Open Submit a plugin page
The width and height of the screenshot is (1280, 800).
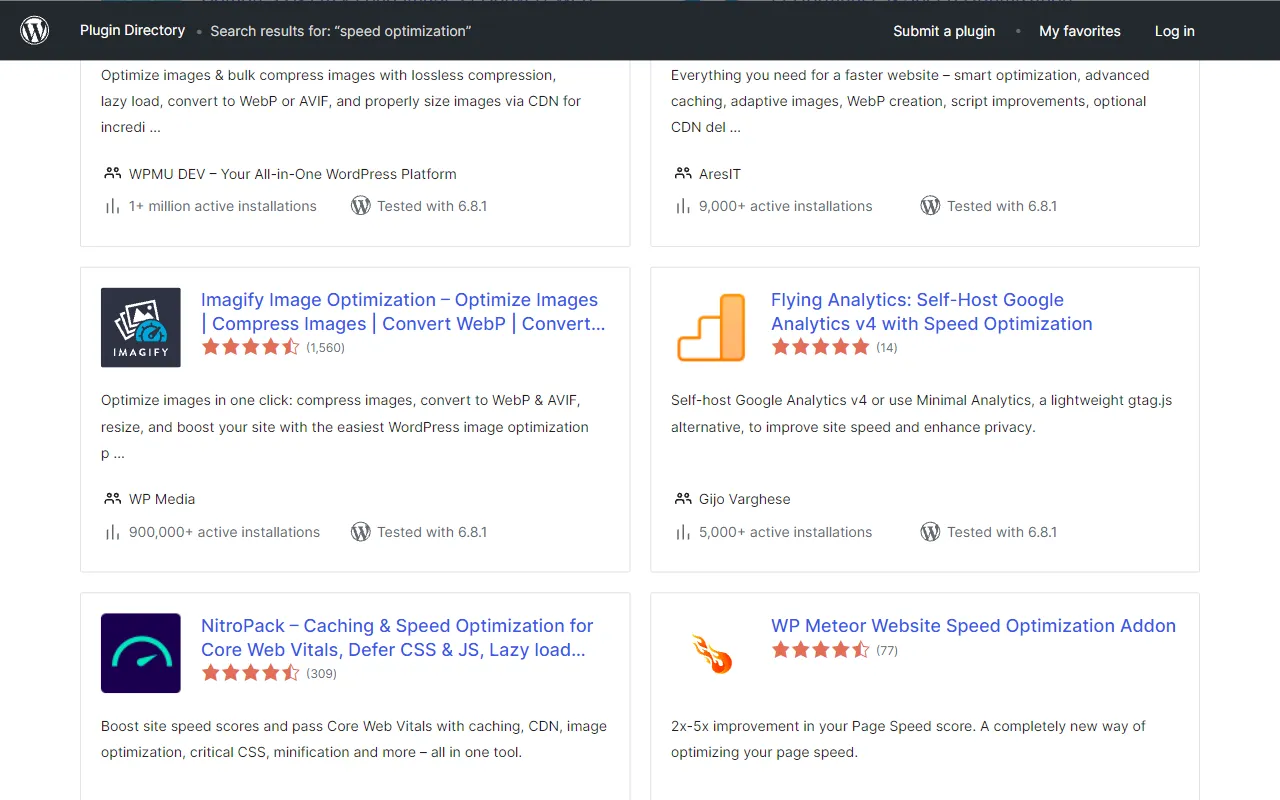[x=944, y=31]
